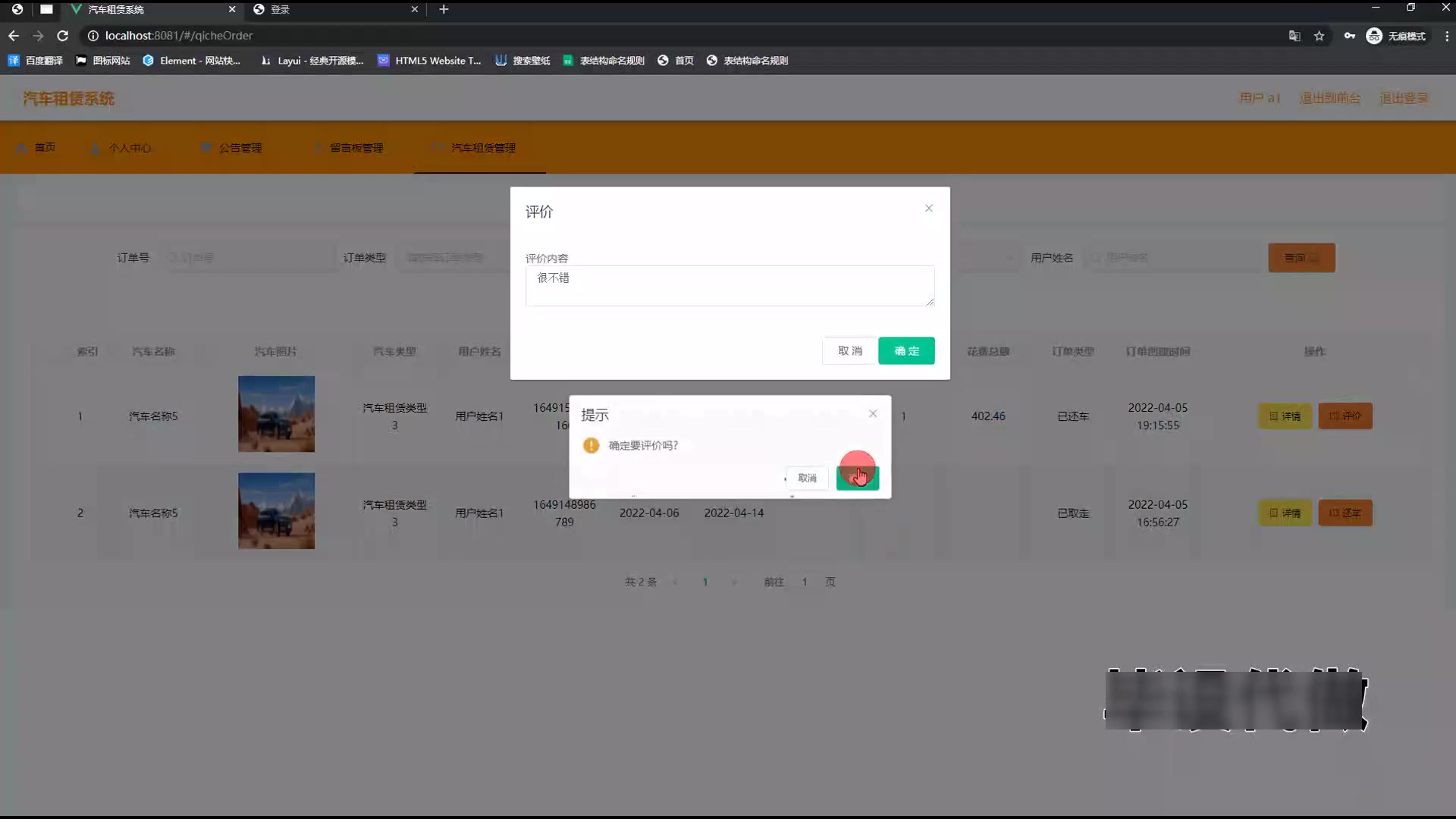The width and height of the screenshot is (1456, 819).
Task: Close the 评价 dialog with X icon
Action: tap(928, 209)
